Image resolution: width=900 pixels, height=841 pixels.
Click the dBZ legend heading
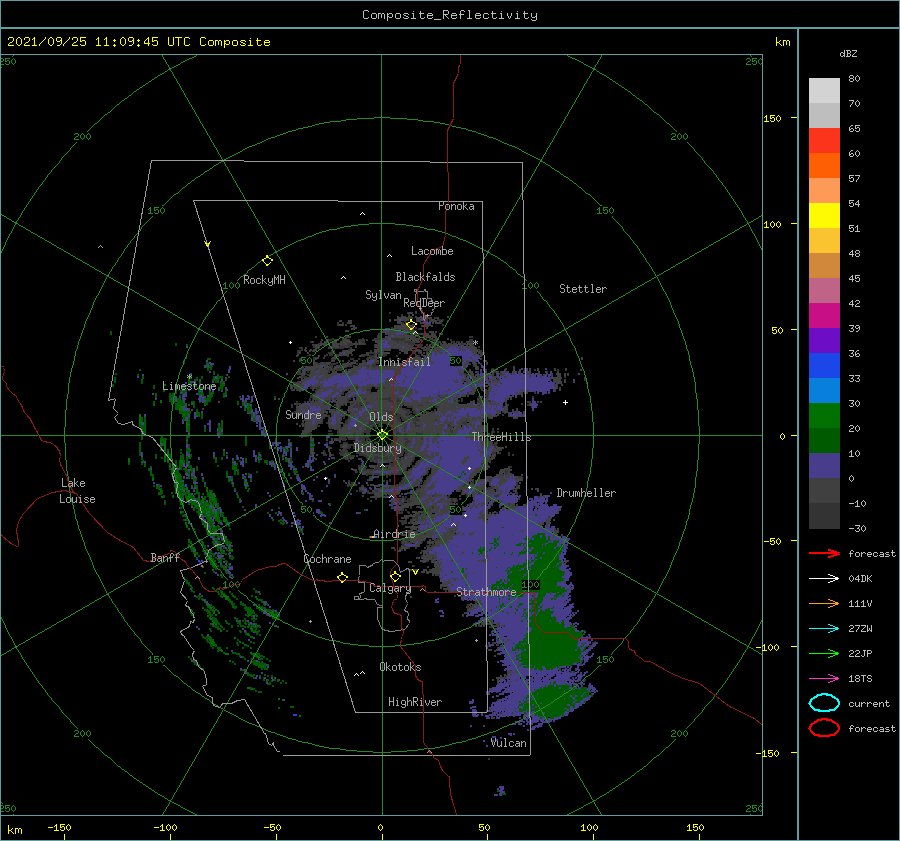pos(848,54)
